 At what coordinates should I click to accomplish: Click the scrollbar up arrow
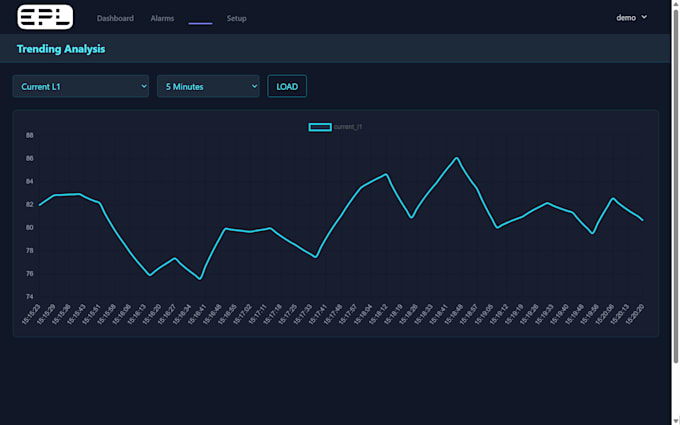[x=676, y=3]
